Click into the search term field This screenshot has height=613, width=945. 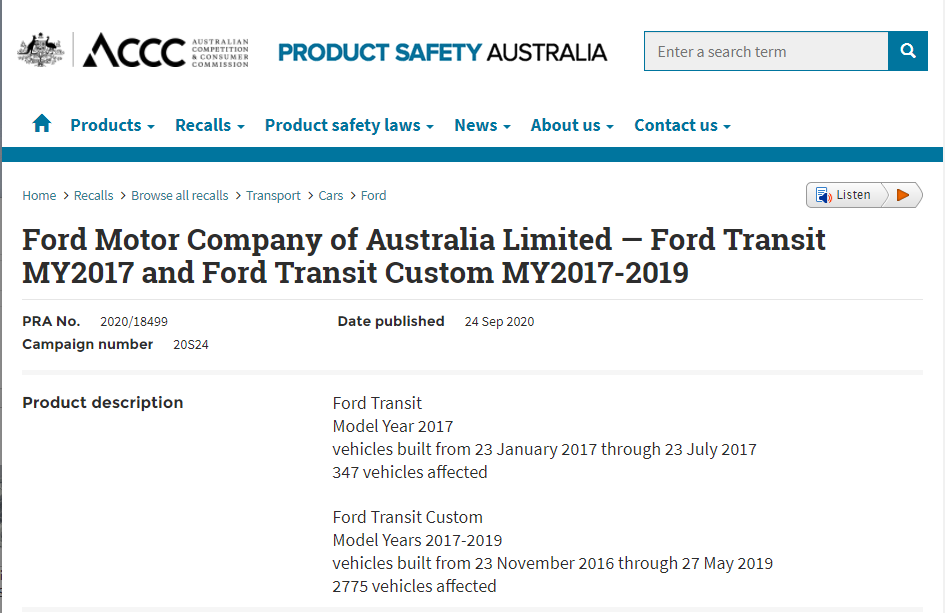pos(765,52)
